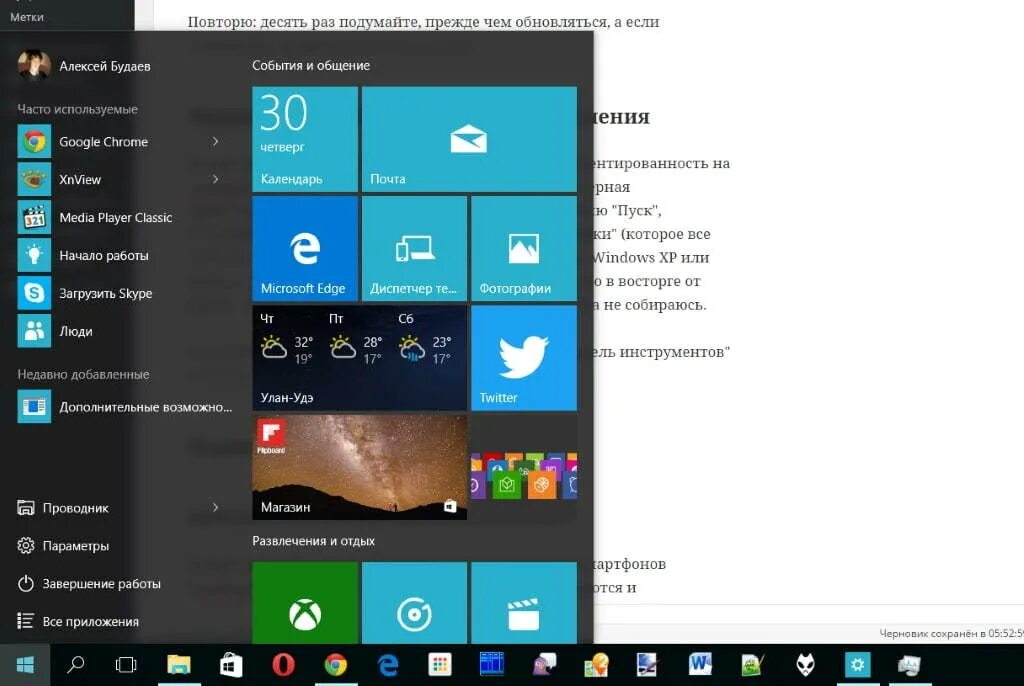Open Store from the taskbar
This screenshot has height=686, width=1024.
tap(231, 665)
